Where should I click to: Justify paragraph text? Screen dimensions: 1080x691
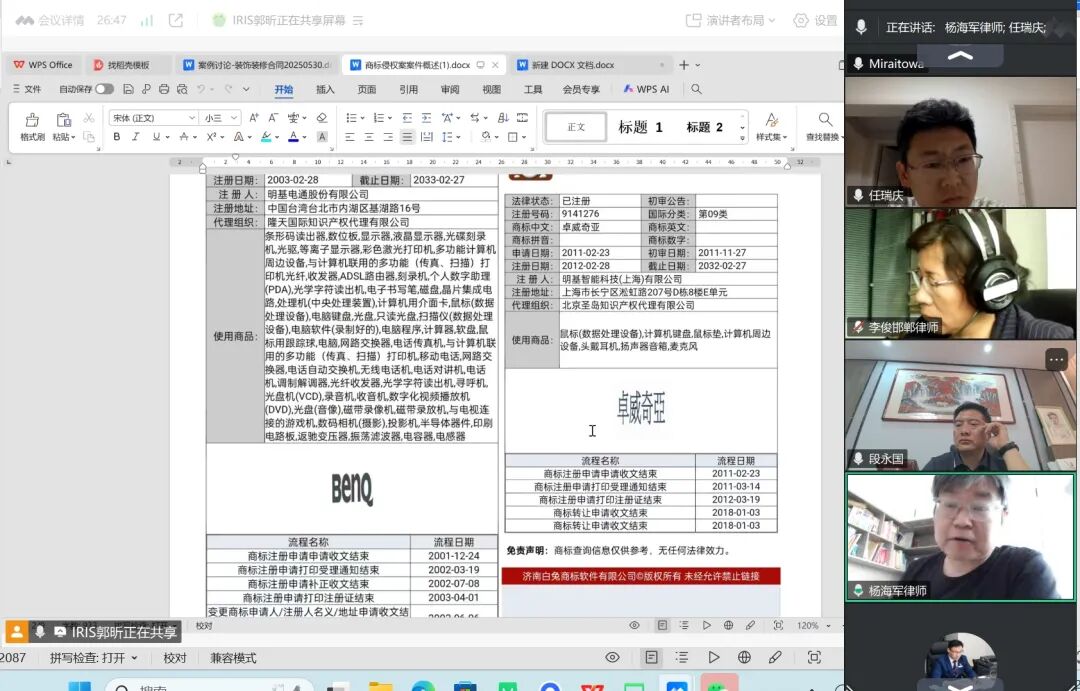(x=408, y=137)
